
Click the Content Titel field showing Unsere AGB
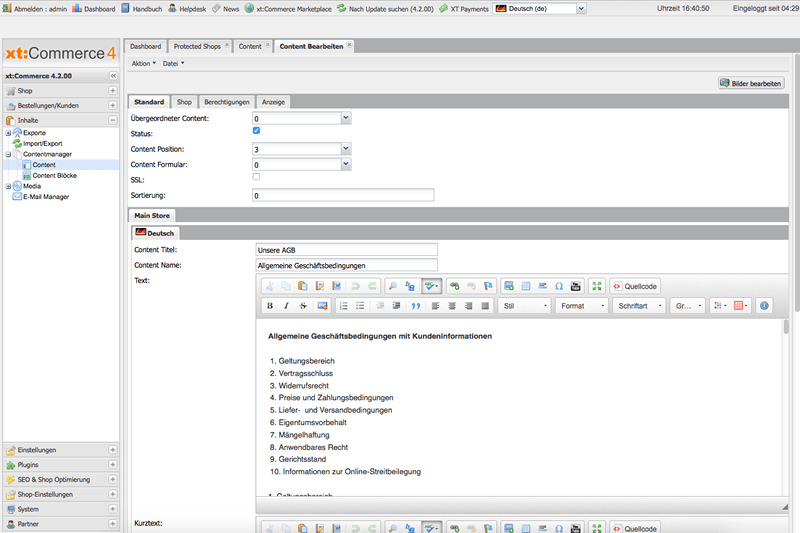346,250
